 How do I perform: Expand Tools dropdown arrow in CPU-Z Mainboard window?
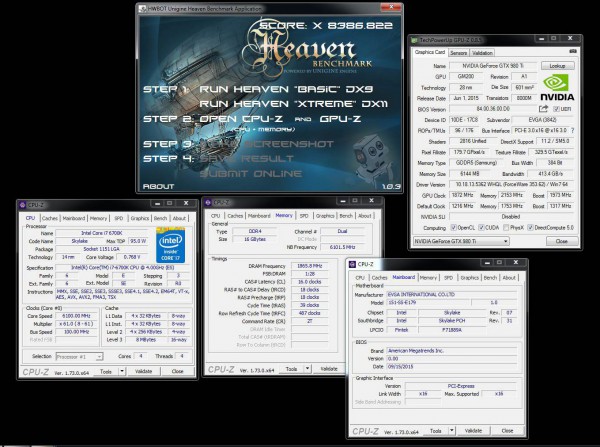point(452,431)
